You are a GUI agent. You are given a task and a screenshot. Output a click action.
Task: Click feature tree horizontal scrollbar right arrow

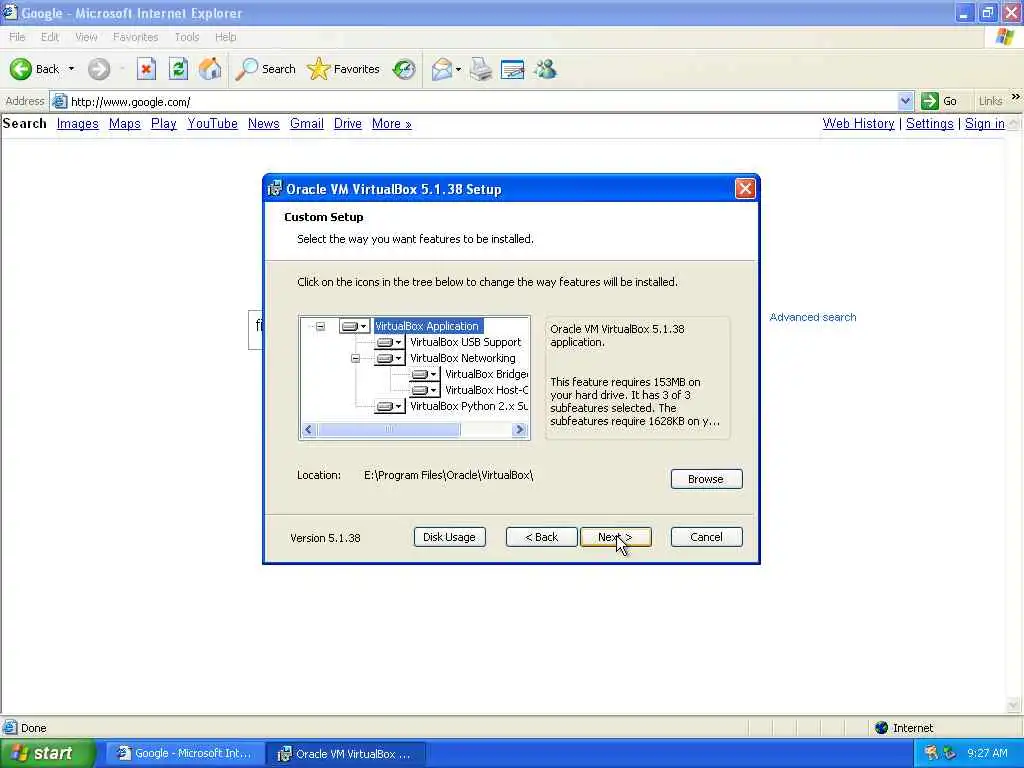pos(520,430)
